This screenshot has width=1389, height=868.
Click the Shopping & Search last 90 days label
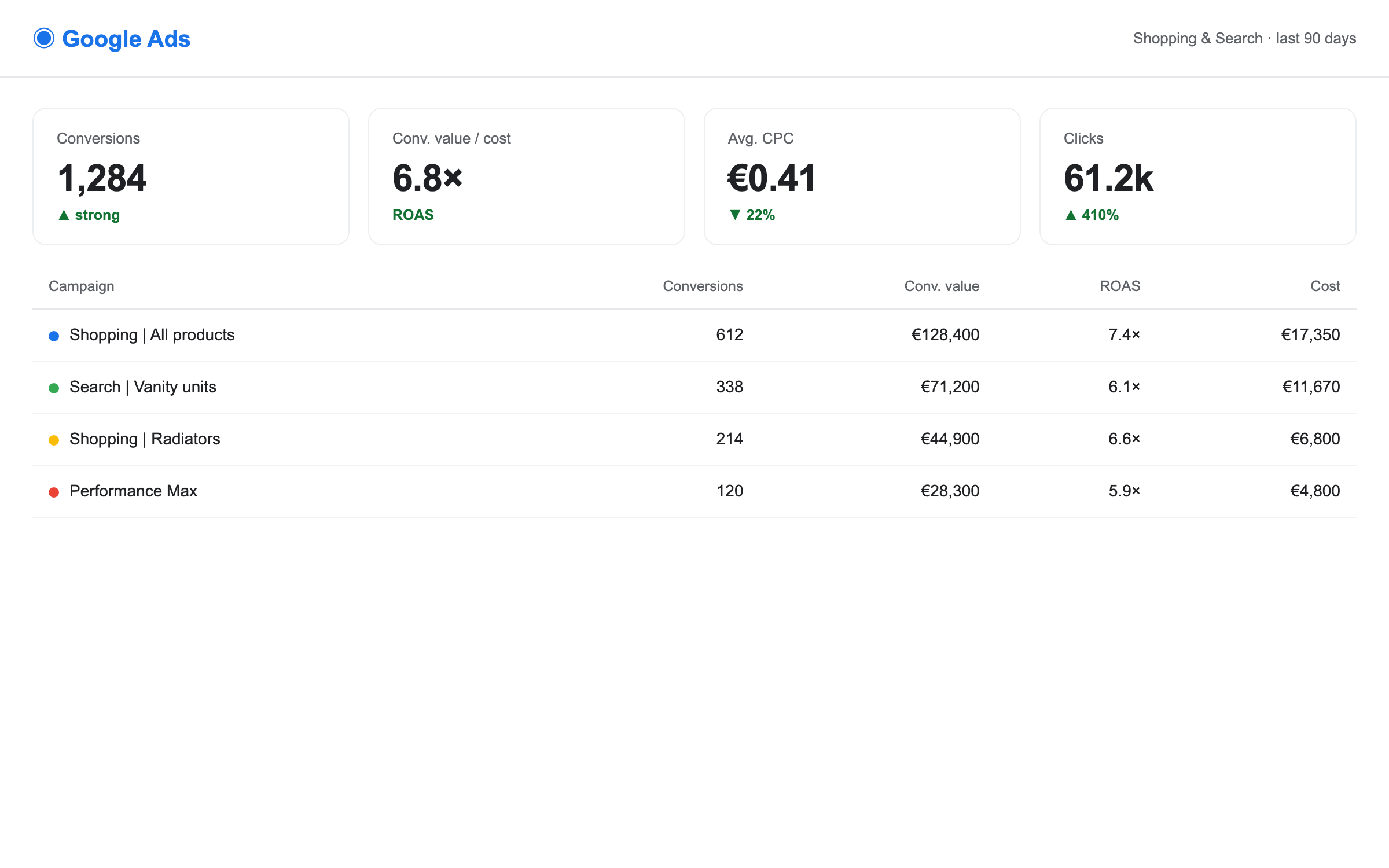[x=1244, y=38]
